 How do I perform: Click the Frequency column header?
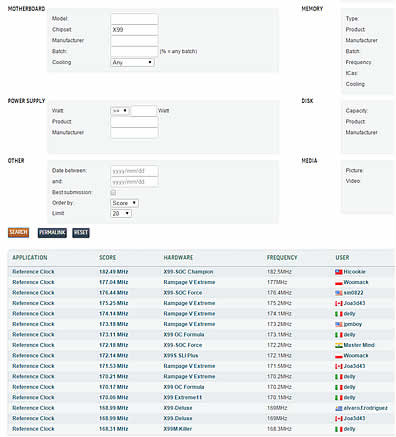pos(282,258)
